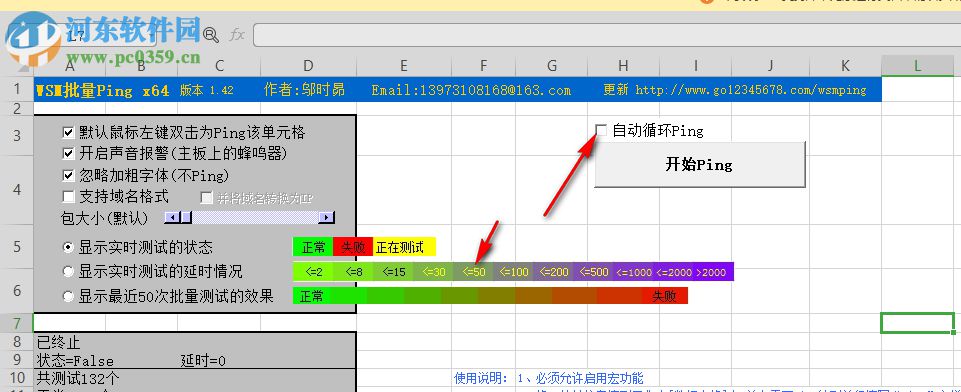961x392 pixels.
Task: Click the 延时=0 text
Action: pos(203,361)
